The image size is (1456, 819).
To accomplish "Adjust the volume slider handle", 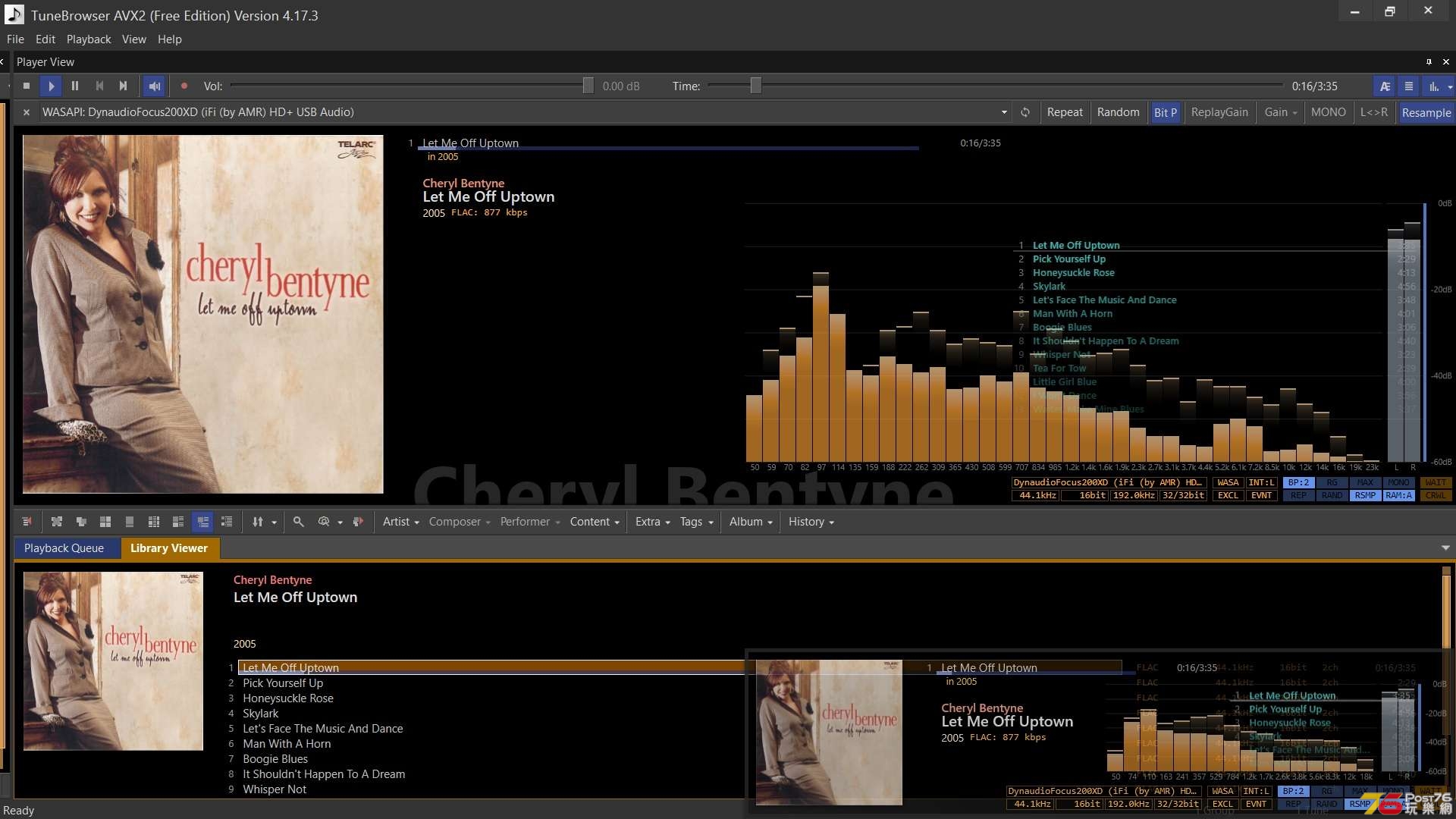I will [x=588, y=86].
